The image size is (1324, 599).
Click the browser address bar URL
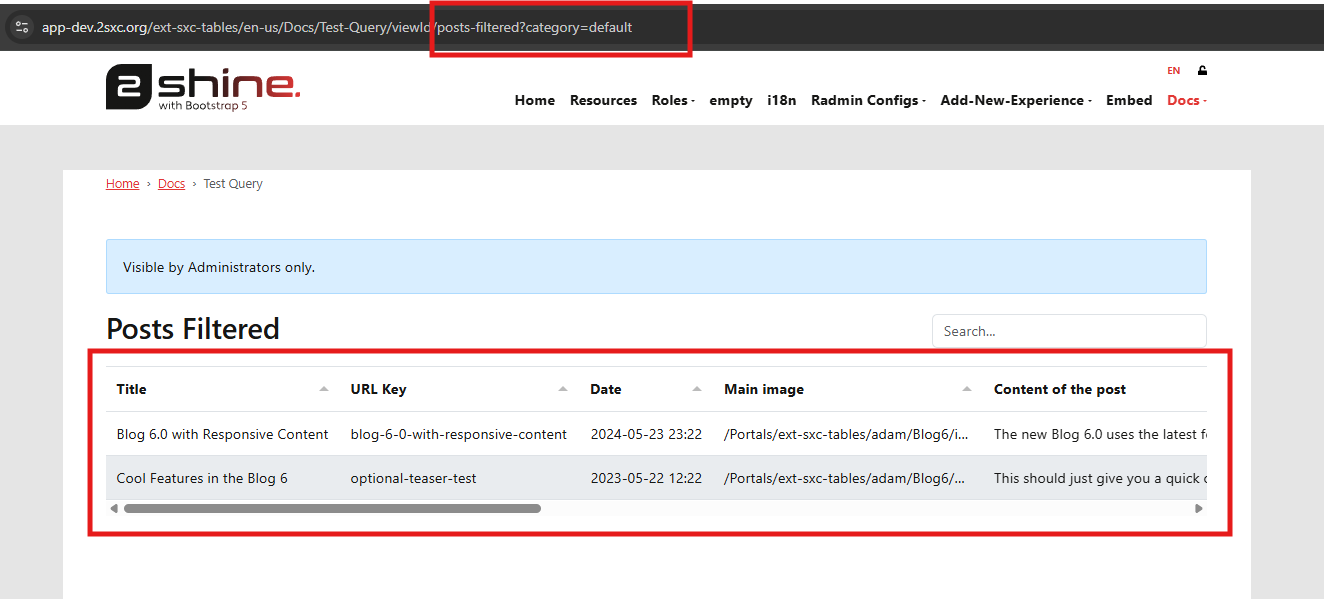[337, 27]
